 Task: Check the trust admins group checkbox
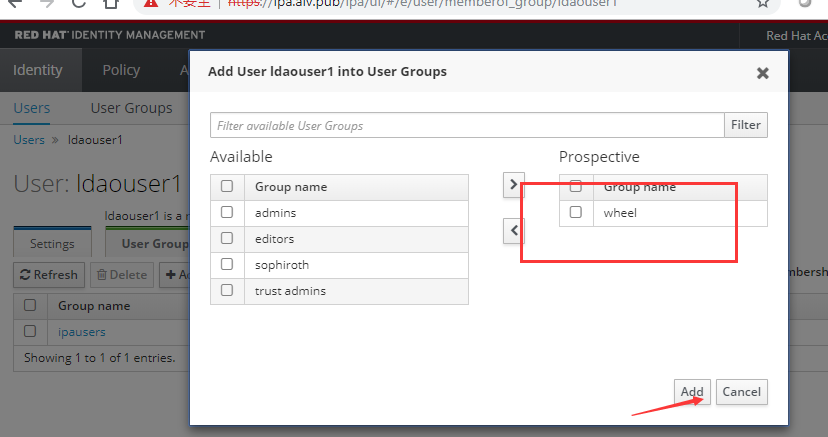(x=227, y=290)
